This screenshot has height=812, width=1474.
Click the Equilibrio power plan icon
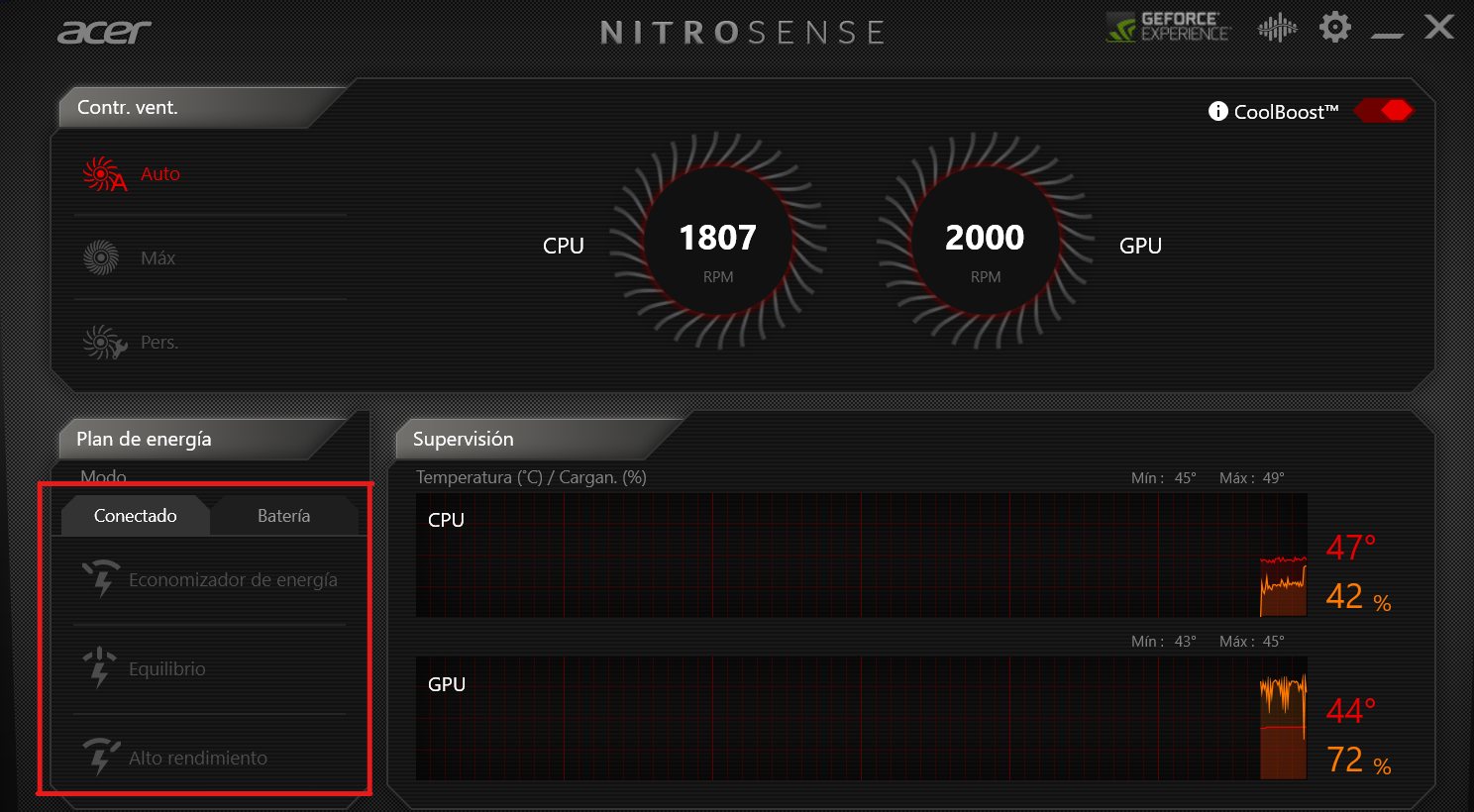click(100, 667)
